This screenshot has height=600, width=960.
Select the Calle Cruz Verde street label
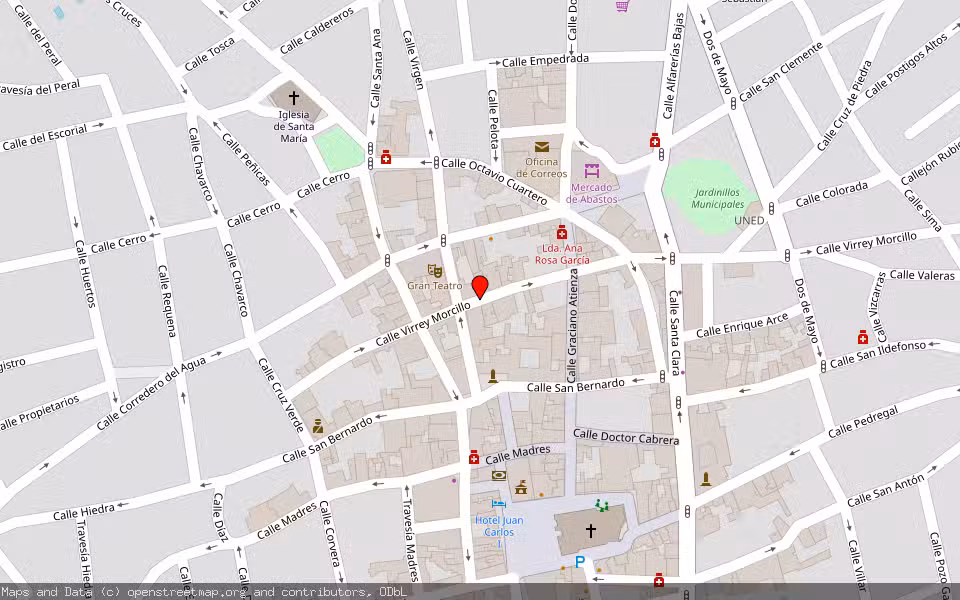(281, 395)
